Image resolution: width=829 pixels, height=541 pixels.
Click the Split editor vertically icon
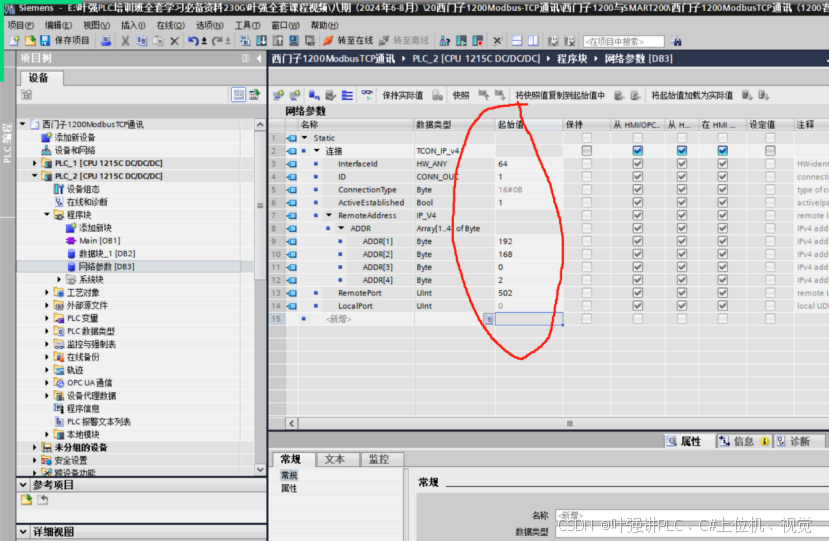tap(533, 41)
